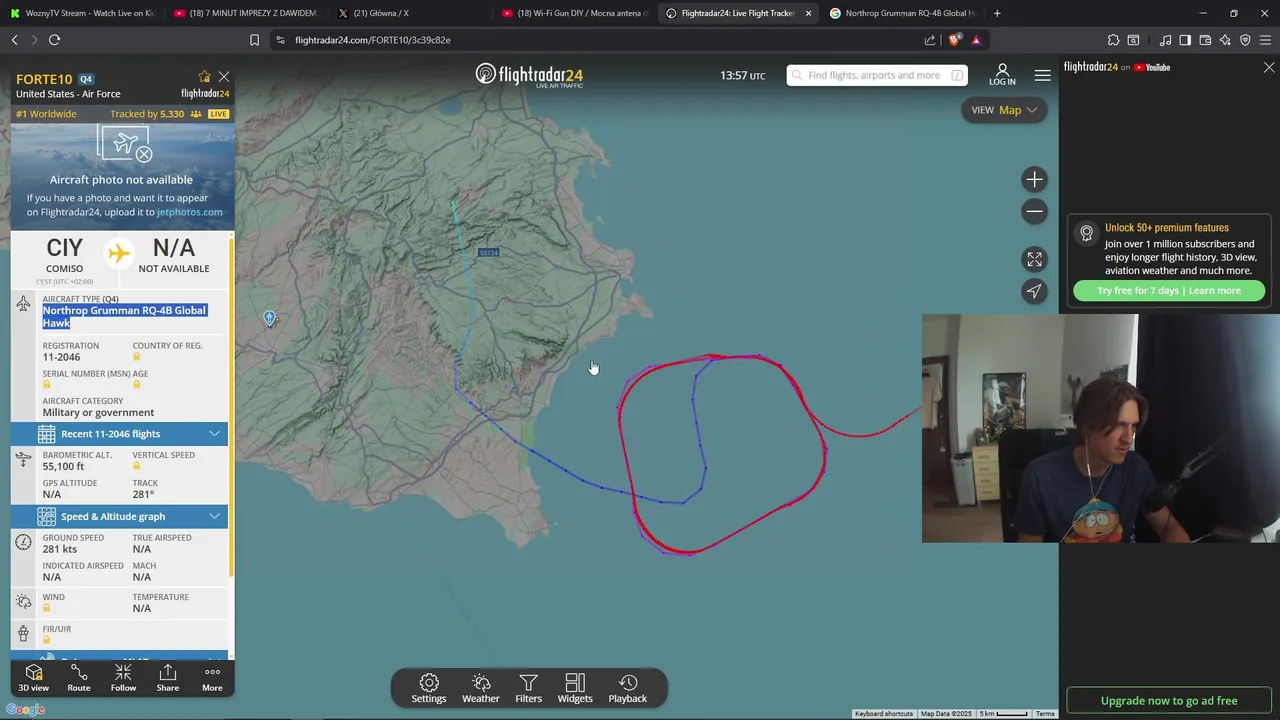Close the Flightradar24 YouTube side panel
The height and width of the screenshot is (720, 1280).
point(1269,68)
